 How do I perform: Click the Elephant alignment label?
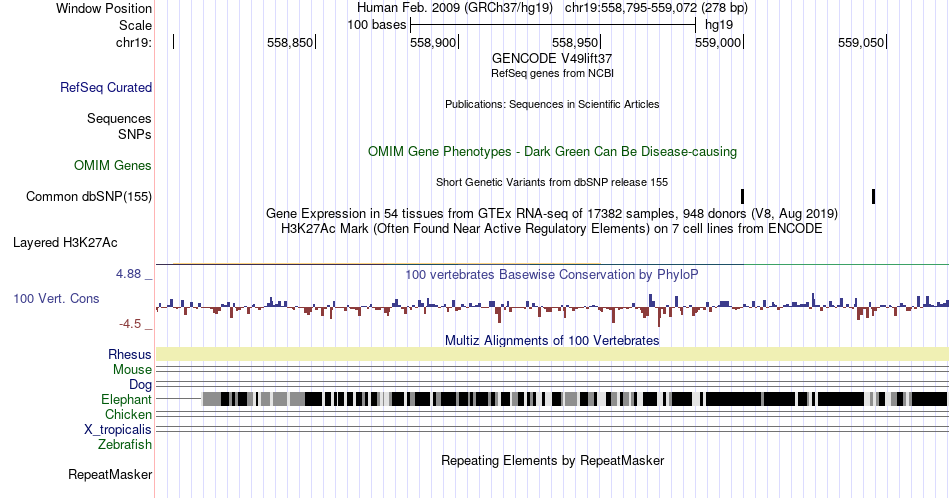[127, 399]
